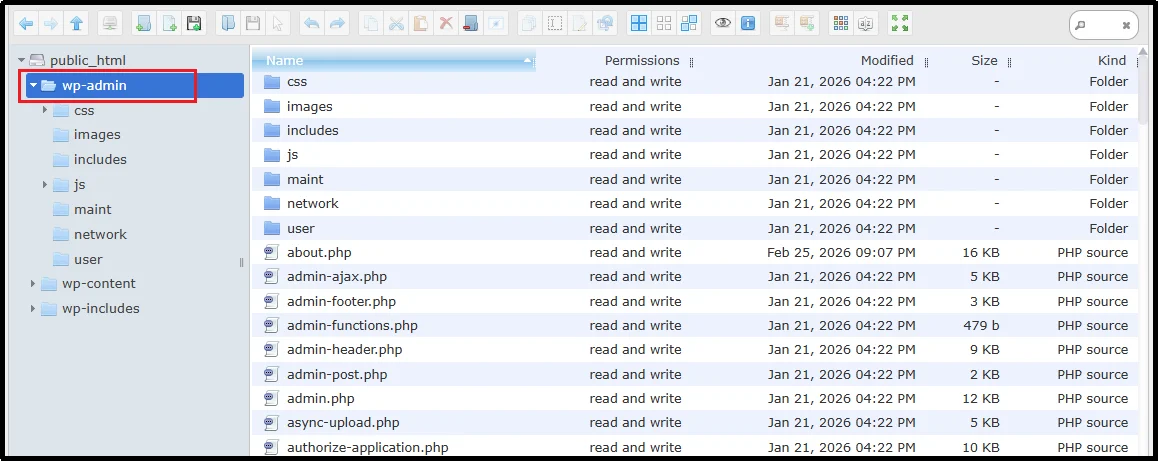Click the select all grid icon
1158x461 pixels.
pos(639,24)
